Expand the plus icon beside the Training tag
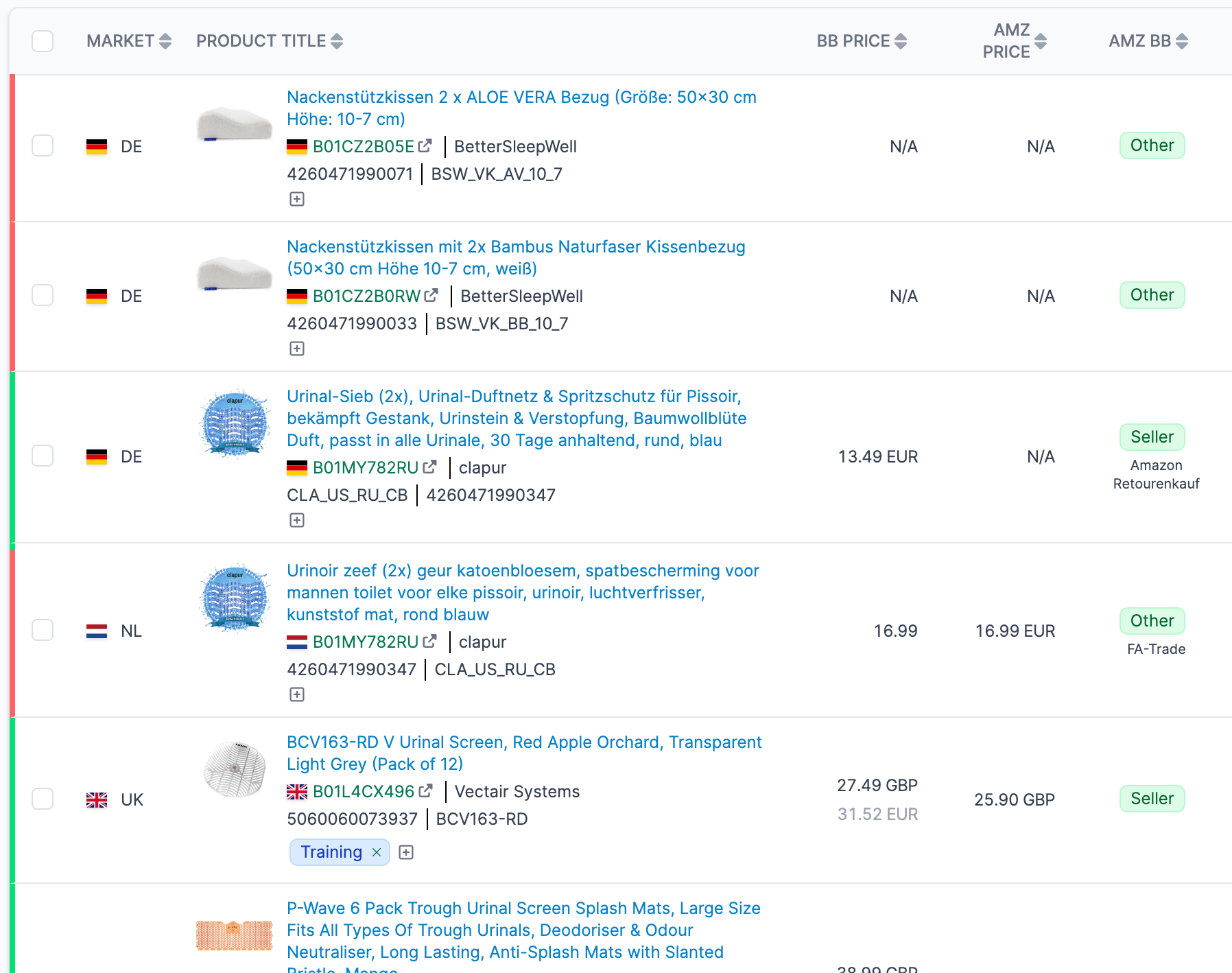The width and height of the screenshot is (1232, 973). pos(406,852)
